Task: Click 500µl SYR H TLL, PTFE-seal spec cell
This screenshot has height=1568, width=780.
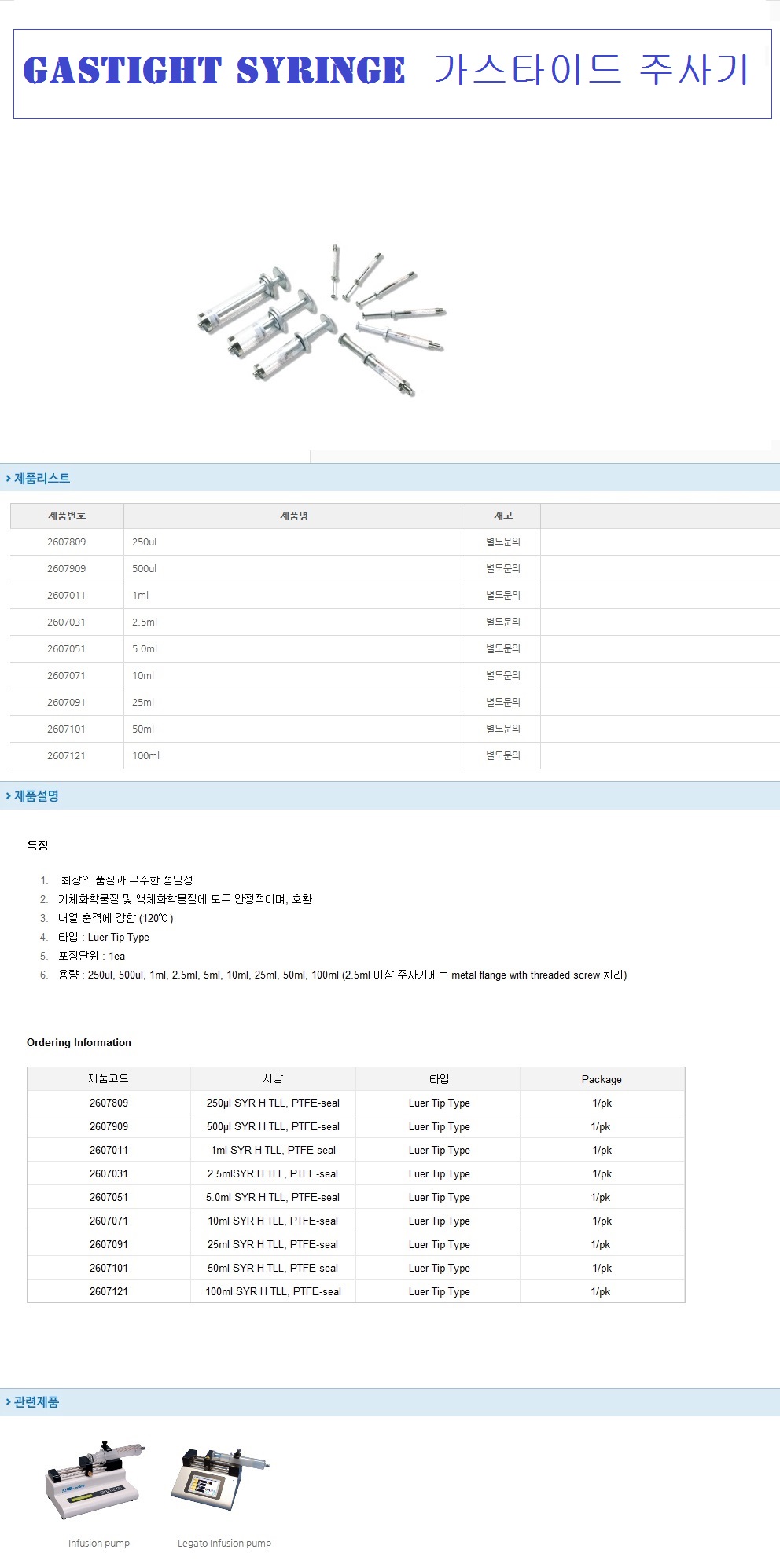Action: click(273, 1126)
